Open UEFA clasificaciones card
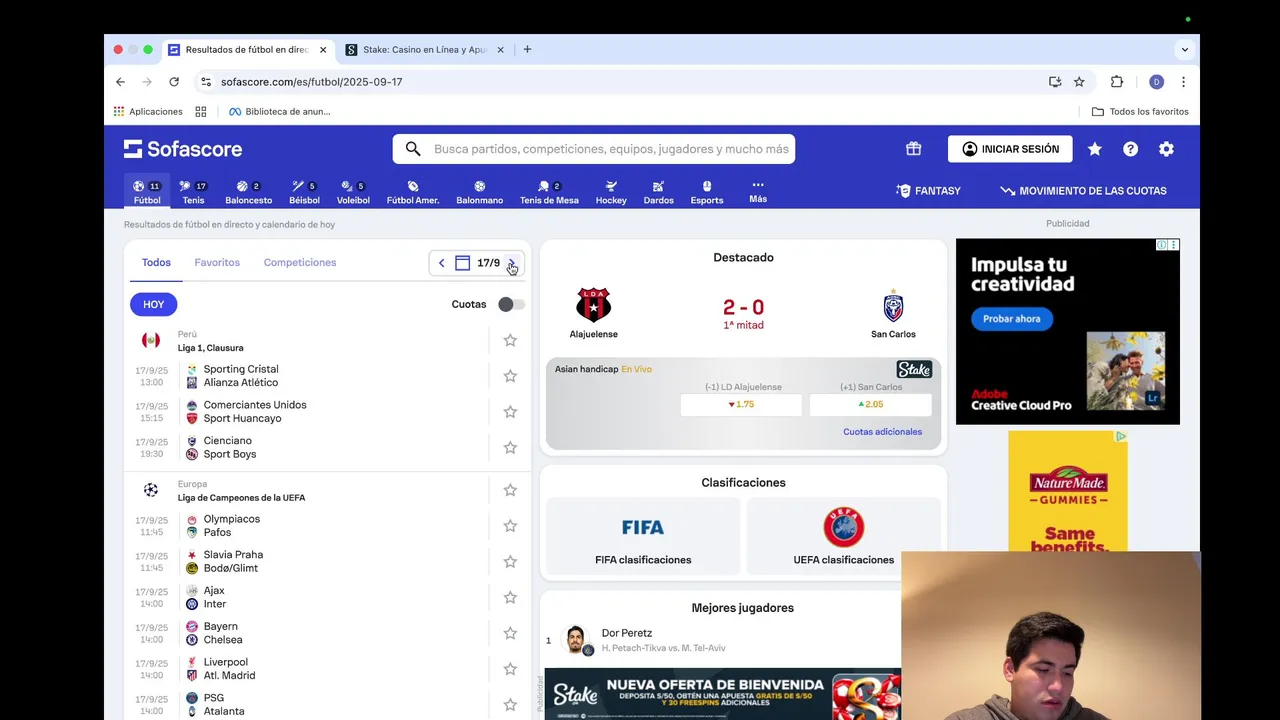 pyautogui.click(x=843, y=535)
